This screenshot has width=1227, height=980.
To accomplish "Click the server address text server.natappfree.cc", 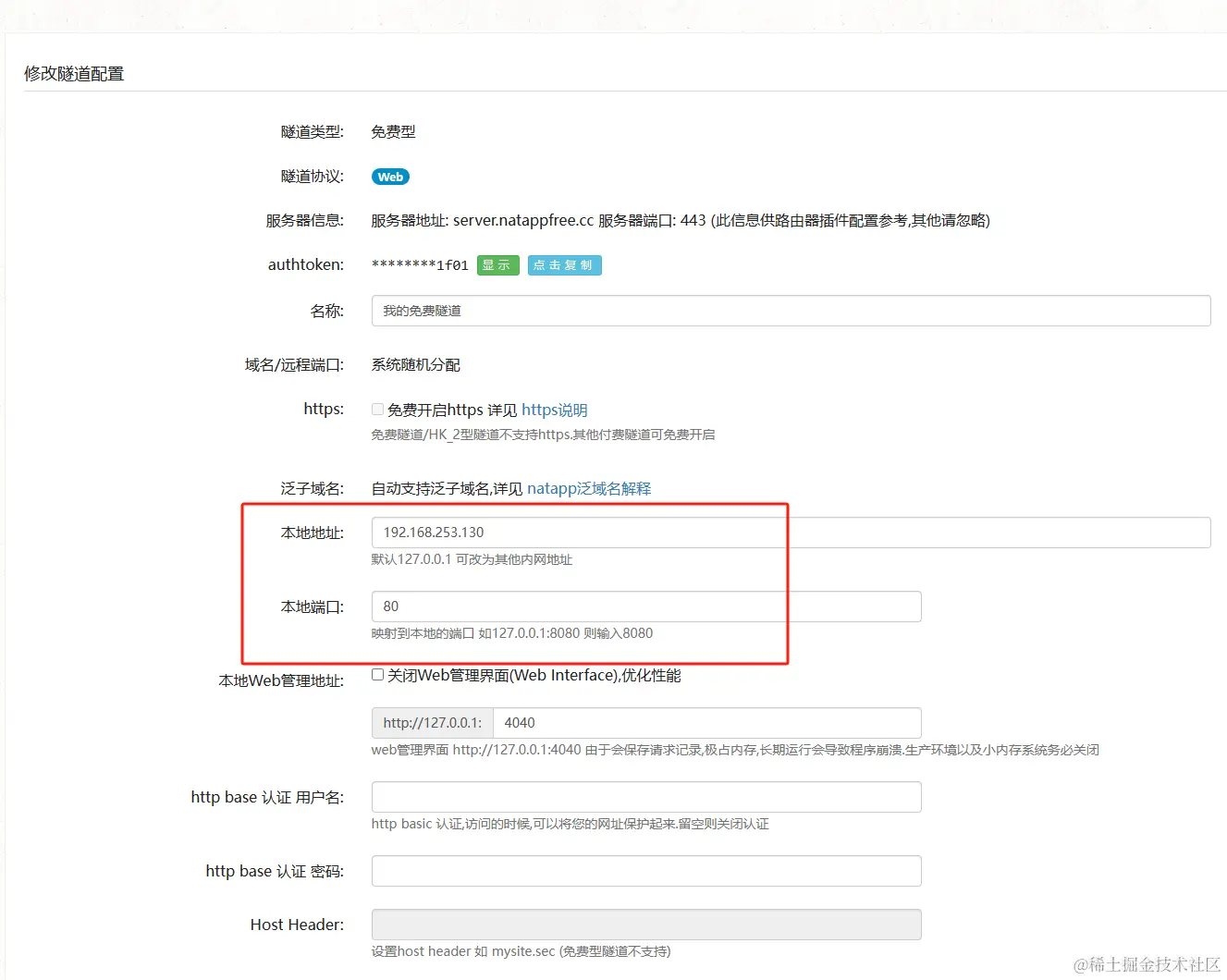I will pyautogui.click(x=523, y=221).
